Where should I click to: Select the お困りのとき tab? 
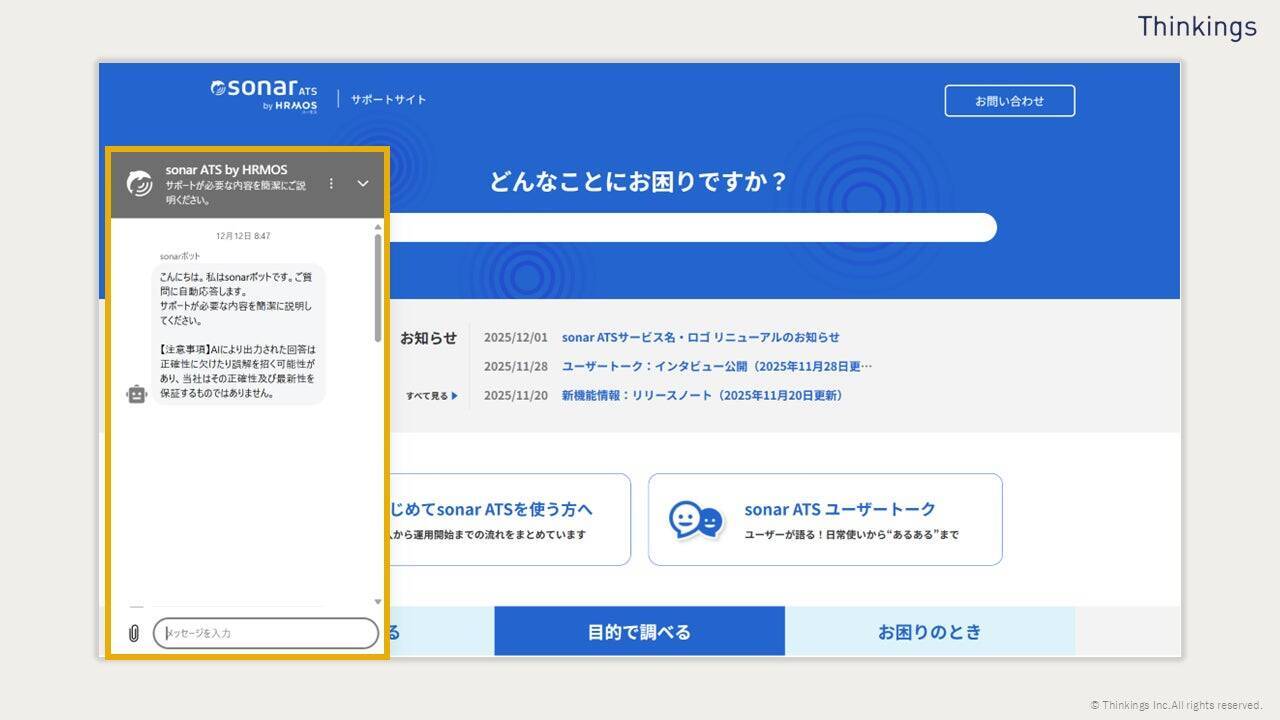click(930, 631)
